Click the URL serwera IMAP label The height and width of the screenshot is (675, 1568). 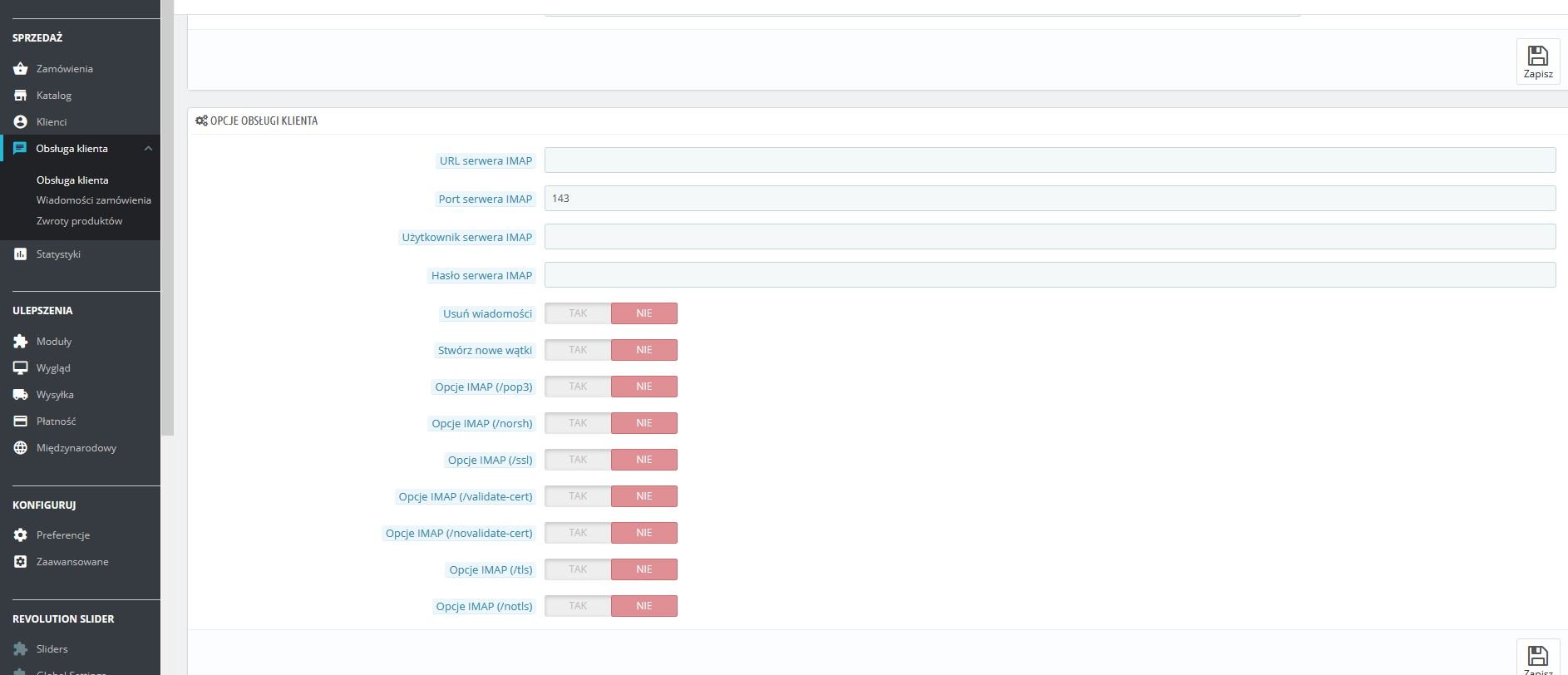point(486,161)
